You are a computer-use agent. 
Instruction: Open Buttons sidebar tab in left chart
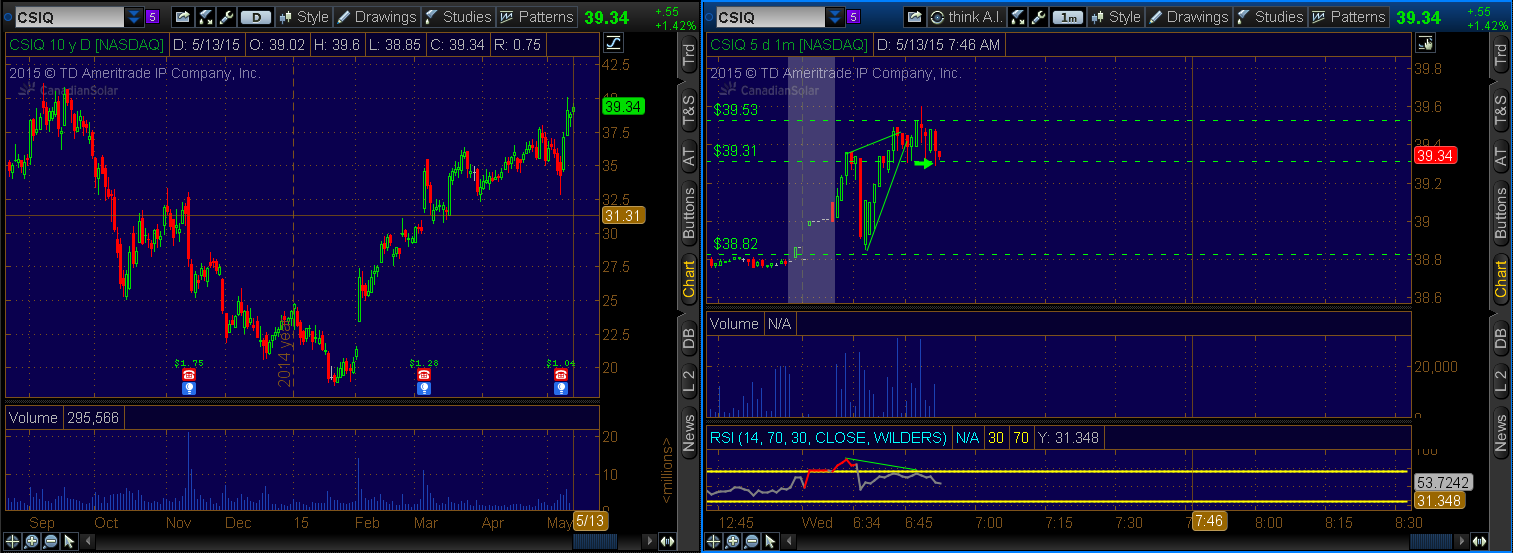coord(689,212)
